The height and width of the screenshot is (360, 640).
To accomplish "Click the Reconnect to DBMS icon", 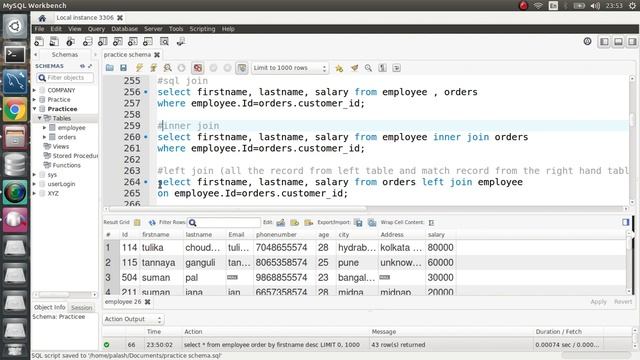I will (x=181, y=42).
